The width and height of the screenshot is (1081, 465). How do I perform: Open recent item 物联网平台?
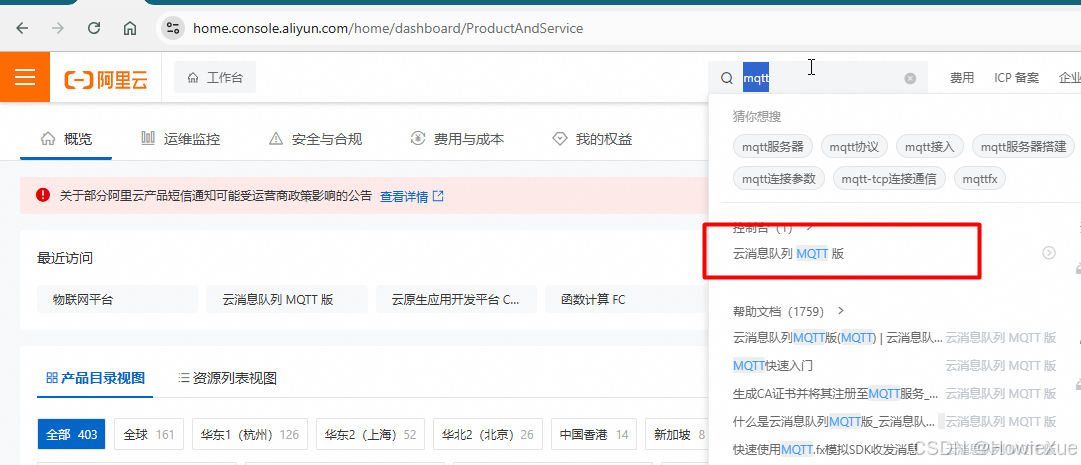[117, 299]
